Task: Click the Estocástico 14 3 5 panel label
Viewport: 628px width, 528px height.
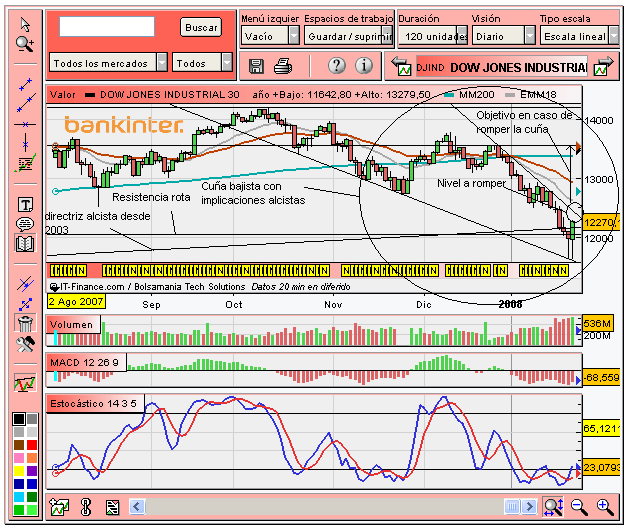Action: (93, 403)
